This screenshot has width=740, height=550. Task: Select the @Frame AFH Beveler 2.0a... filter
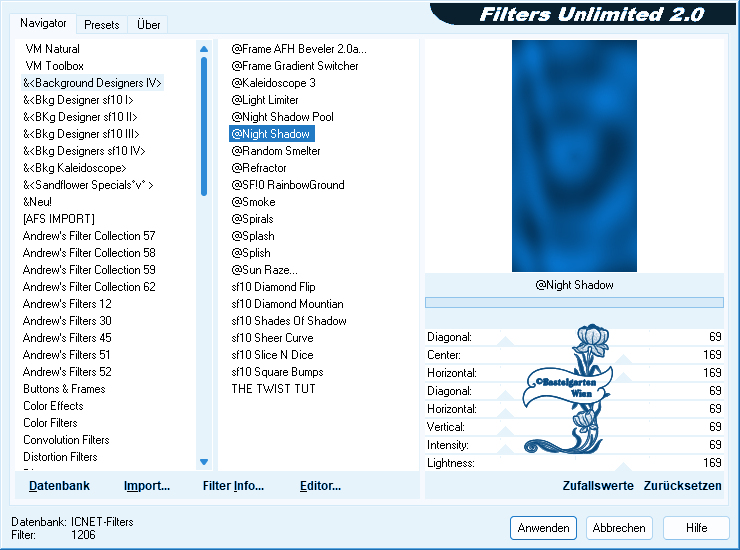point(299,49)
